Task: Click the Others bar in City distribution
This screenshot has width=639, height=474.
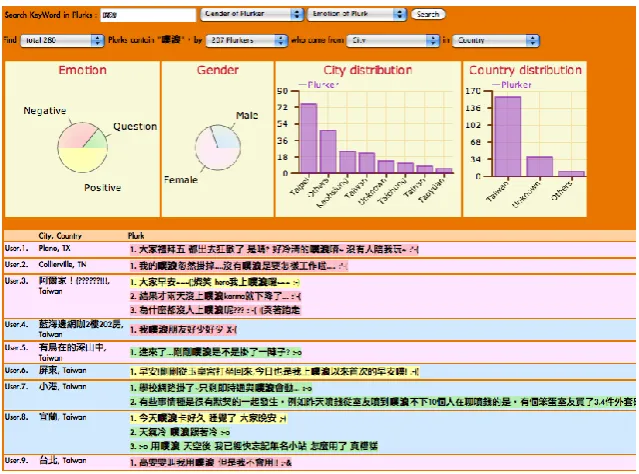Action: click(328, 152)
